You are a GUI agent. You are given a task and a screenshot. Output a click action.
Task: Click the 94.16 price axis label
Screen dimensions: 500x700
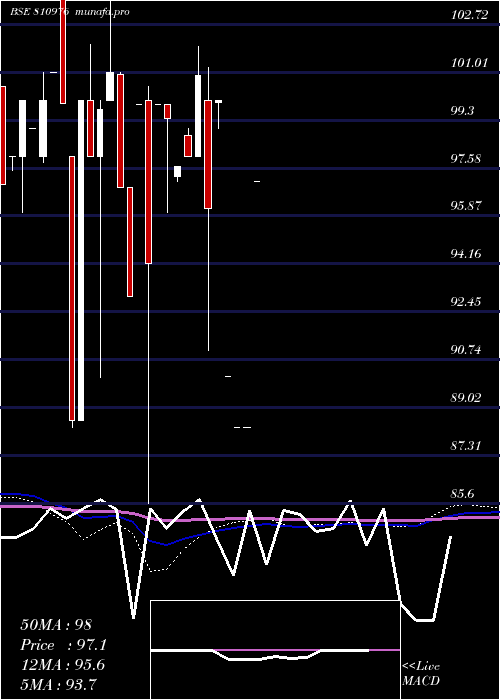coord(466,254)
